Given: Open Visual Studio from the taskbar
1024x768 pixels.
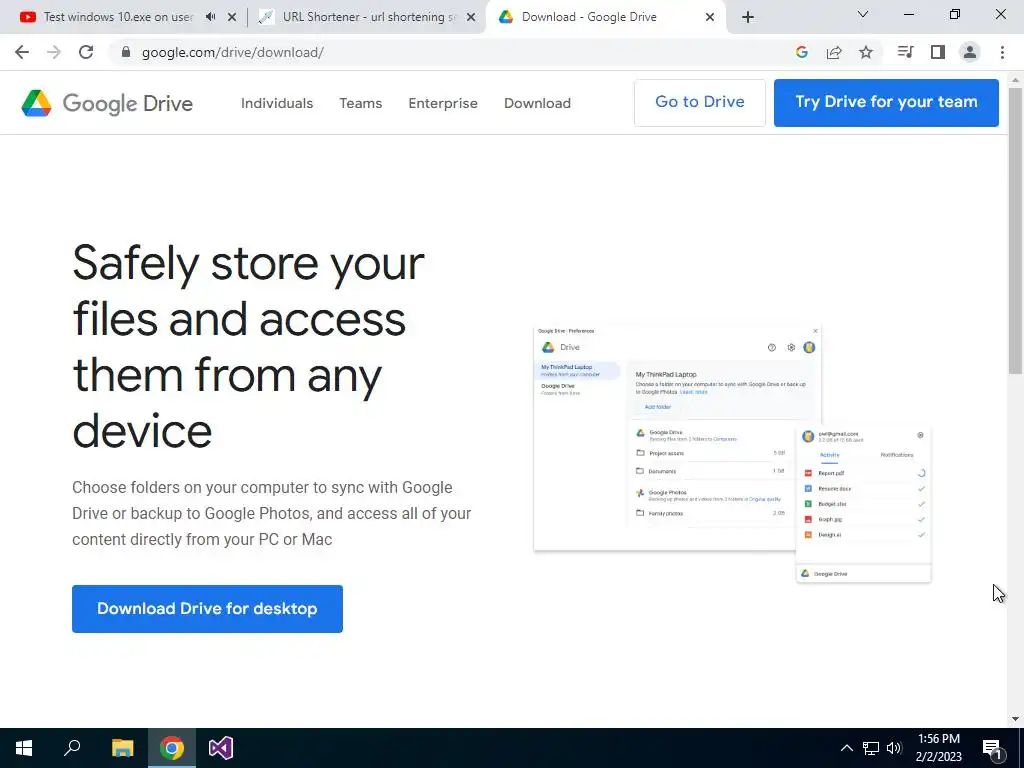Looking at the screenshot, I should (x=221, y=748).
